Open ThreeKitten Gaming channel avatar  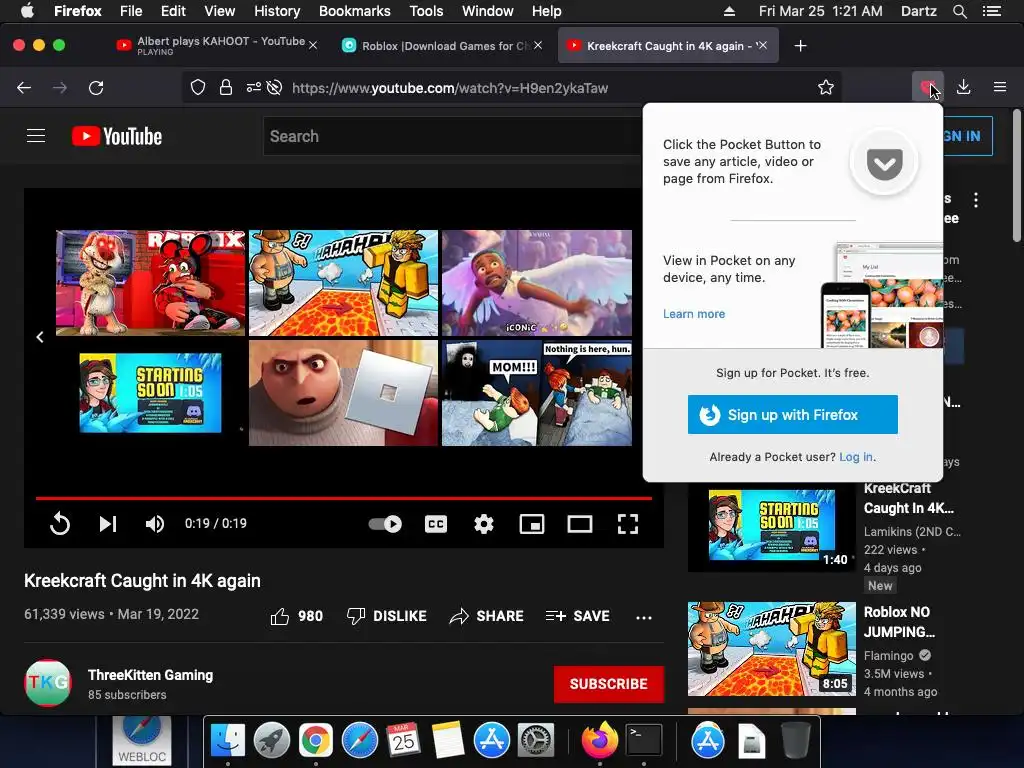click(48, 683)
